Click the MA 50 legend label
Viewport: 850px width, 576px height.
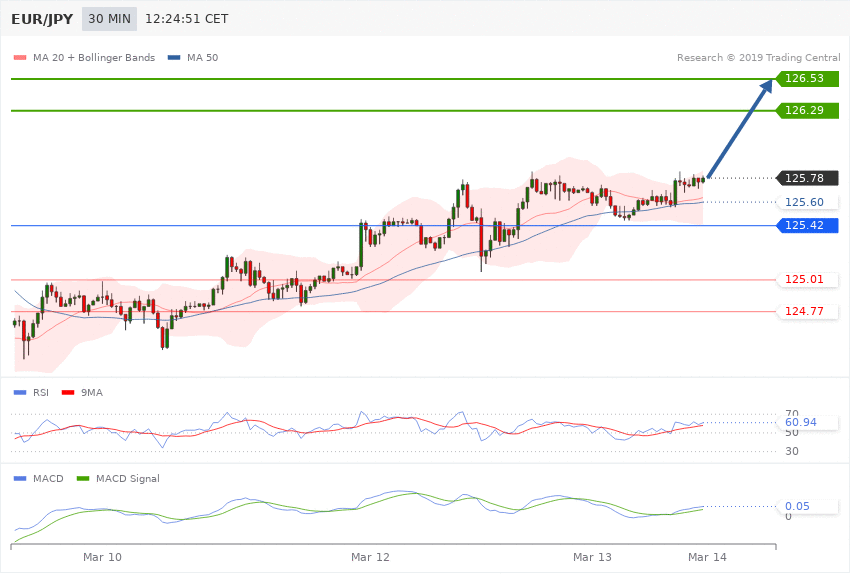tap(202, 57)
